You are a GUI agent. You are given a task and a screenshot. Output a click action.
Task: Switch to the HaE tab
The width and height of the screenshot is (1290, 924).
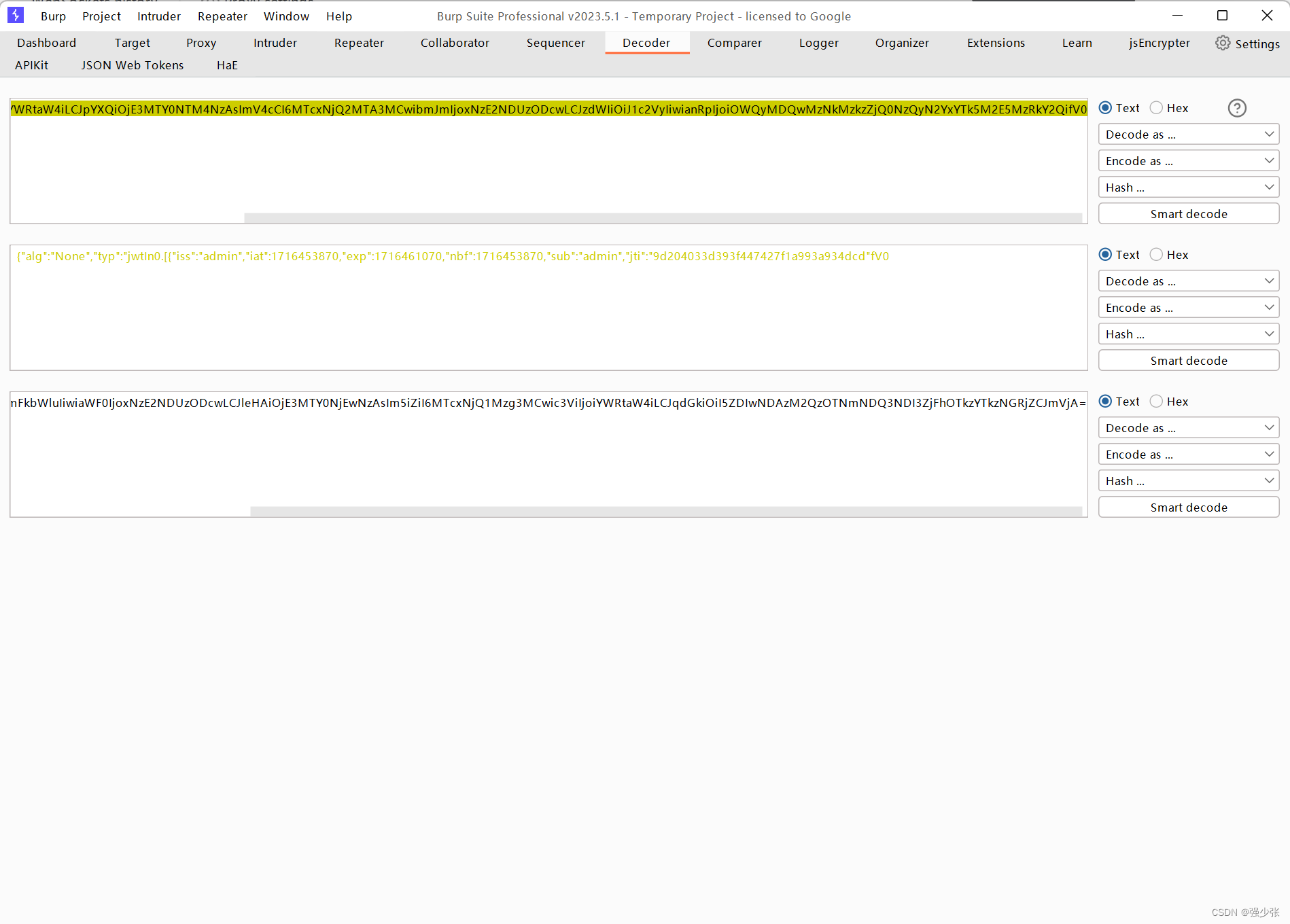[227, 65]
